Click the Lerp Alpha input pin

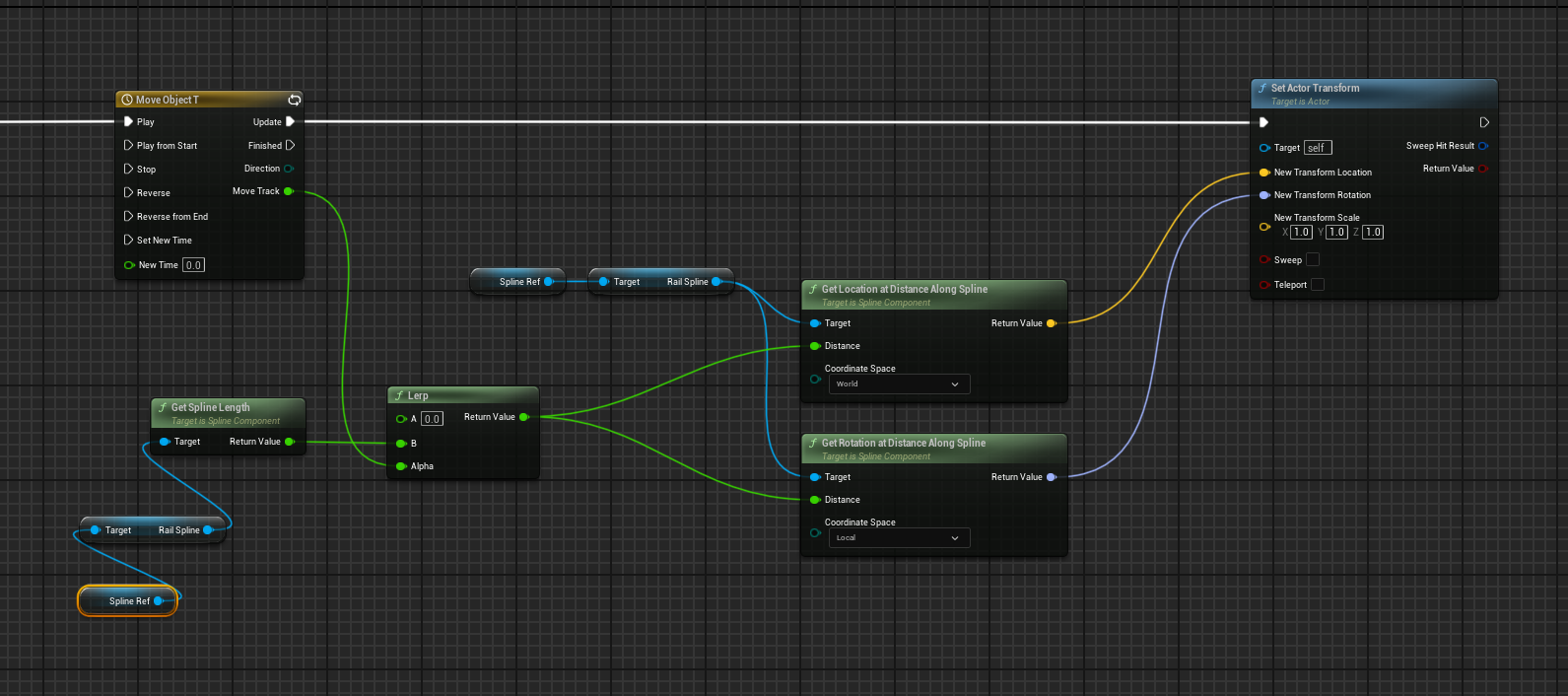point(401,466)
